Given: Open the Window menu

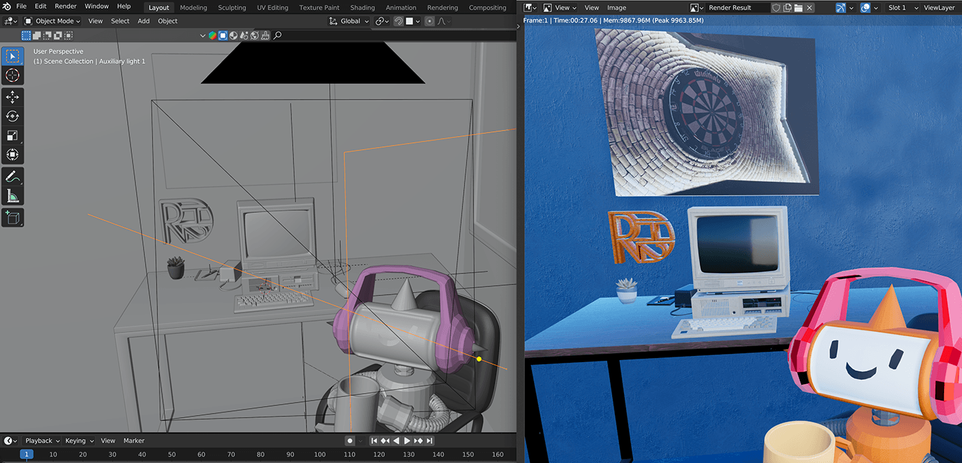Looking at the screenshot, I should 96,6.
